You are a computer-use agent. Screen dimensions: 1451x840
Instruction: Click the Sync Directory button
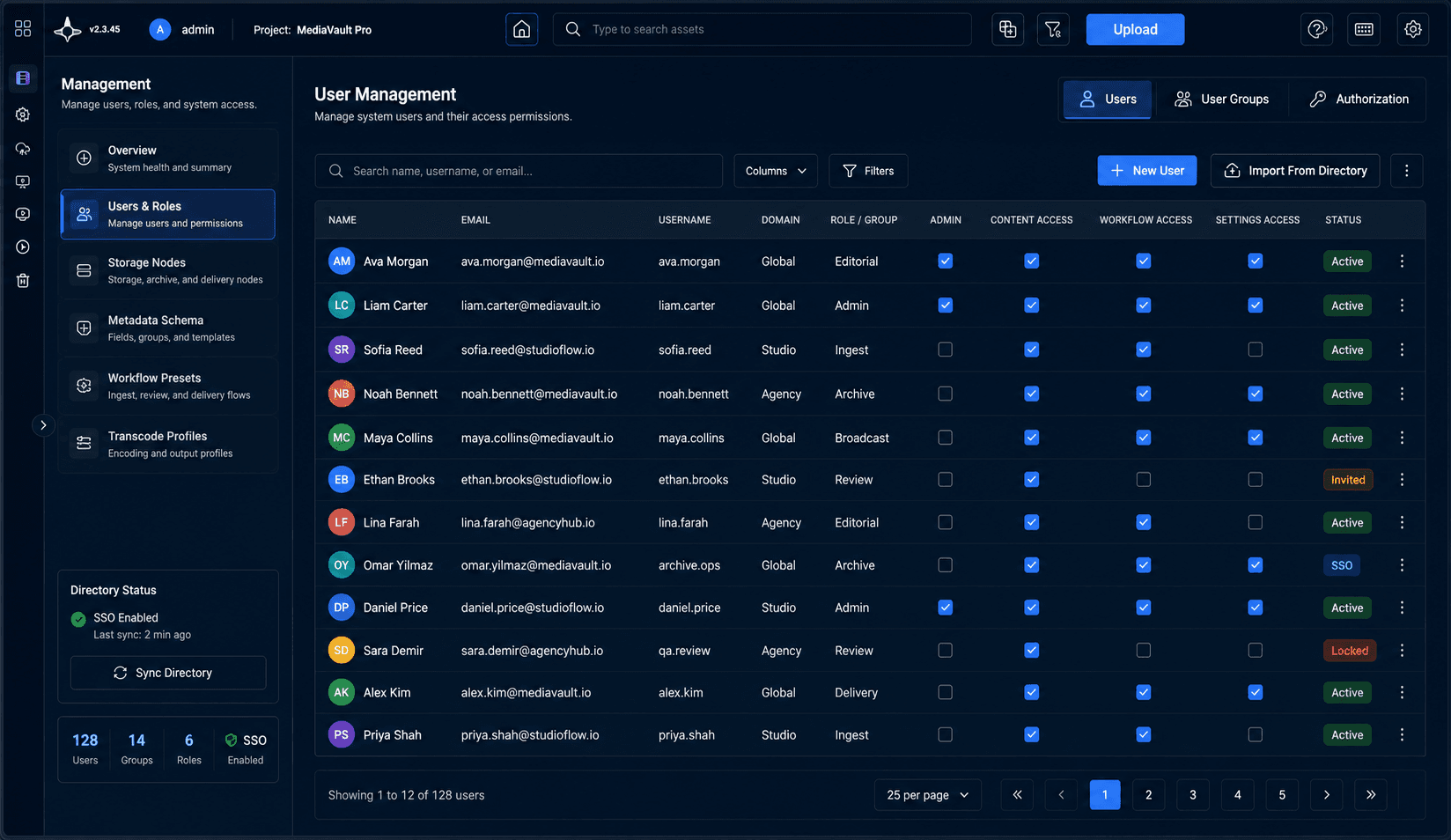coord(168,673)
